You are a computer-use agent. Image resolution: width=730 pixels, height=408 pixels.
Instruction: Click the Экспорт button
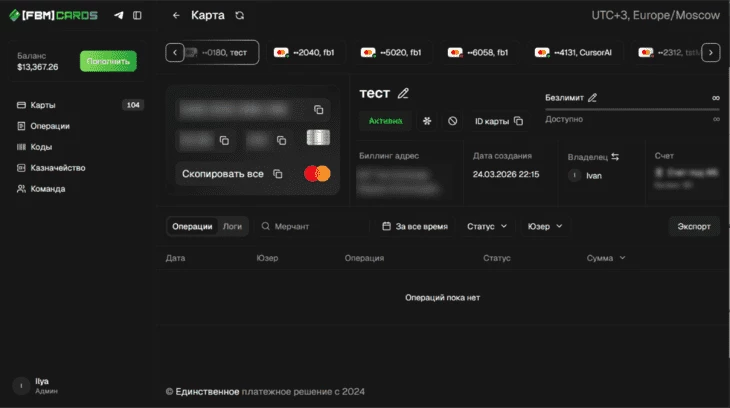tap(693, 227)
